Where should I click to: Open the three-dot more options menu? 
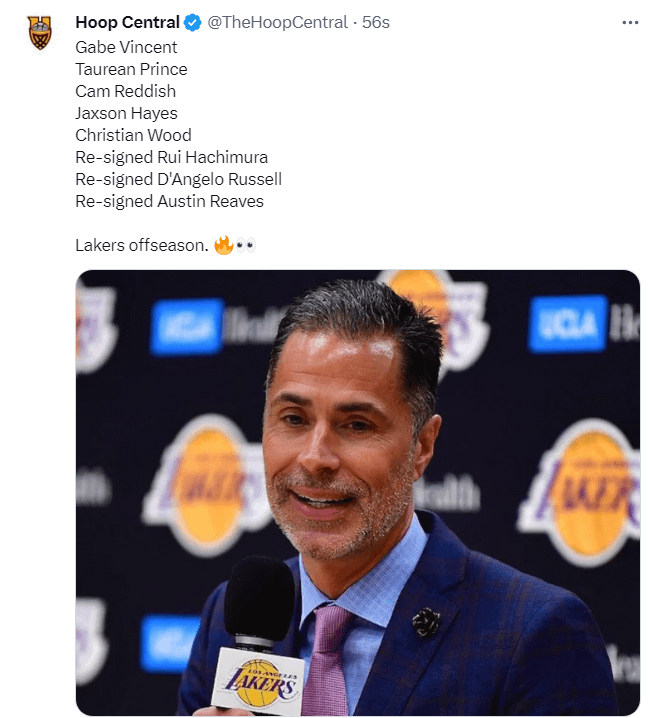click(x=629, y=22)
